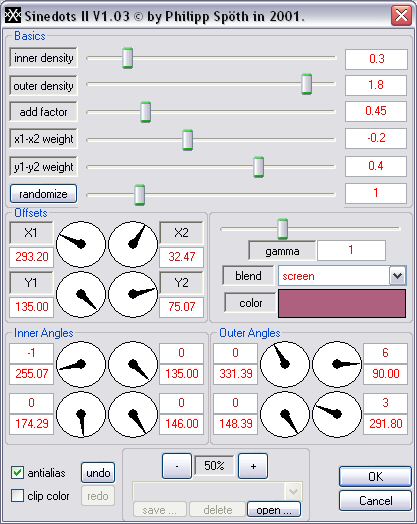The height and width of the screenshot is (524, 417).
Task: Click the outer angle value 291.80
Action: 385,424
